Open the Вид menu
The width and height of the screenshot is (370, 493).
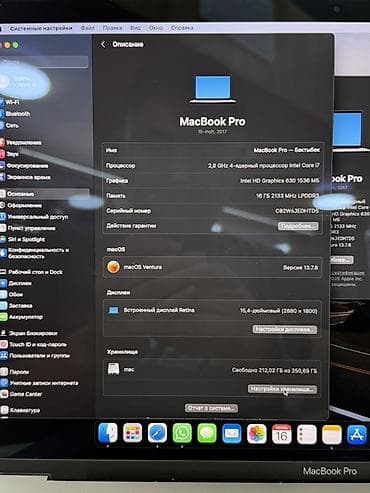135,28
